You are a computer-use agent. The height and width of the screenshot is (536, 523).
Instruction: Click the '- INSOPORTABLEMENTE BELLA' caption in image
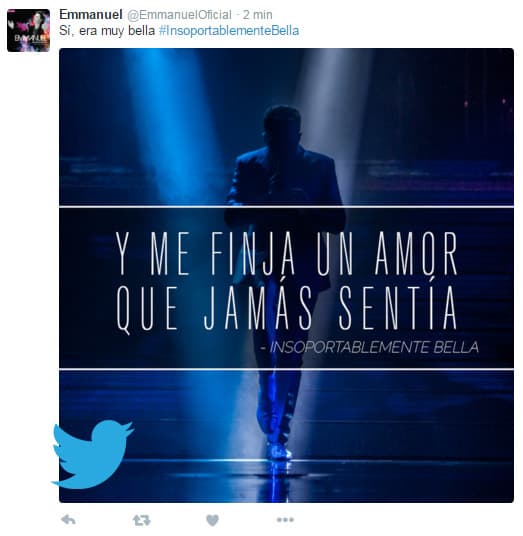click(369, 347)
